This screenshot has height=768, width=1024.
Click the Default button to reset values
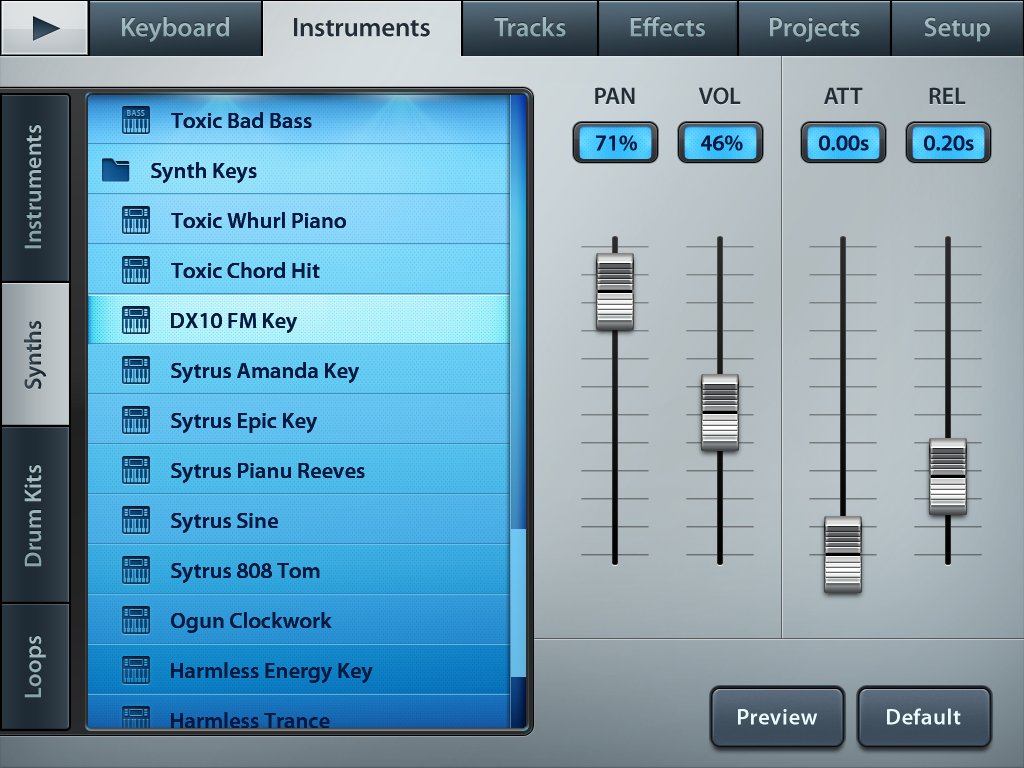pos(923,716)
